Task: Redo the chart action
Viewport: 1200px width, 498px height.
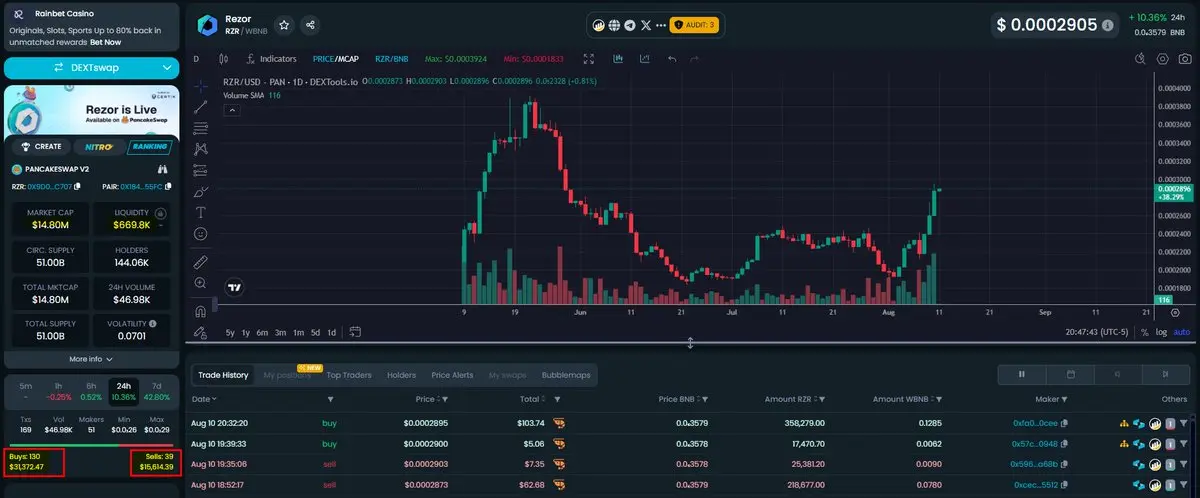Action: [696, 59]
